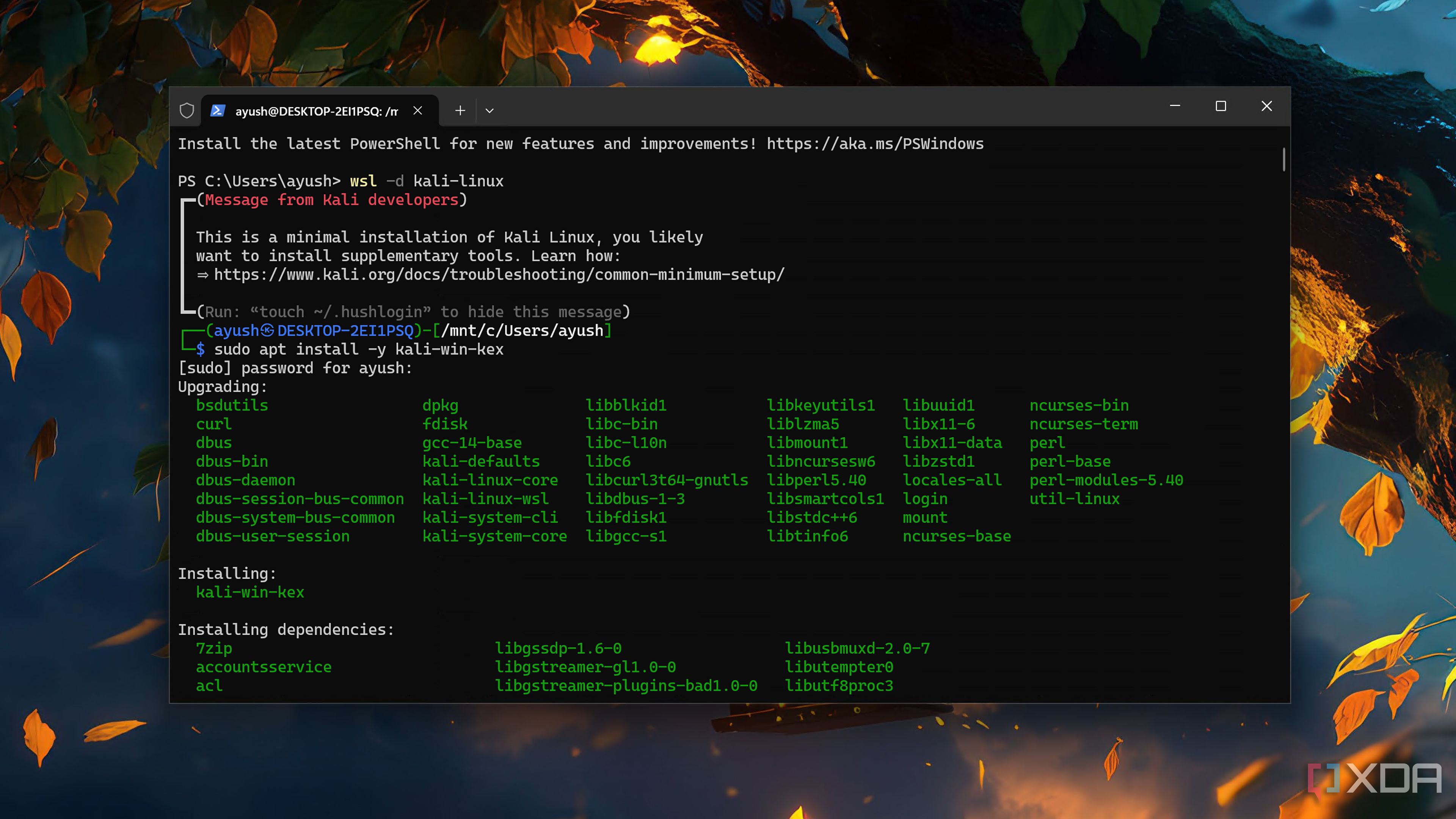Open the https://aka.ms/PSWindows link
This screenshot has height=819, width=1456.
874,144
